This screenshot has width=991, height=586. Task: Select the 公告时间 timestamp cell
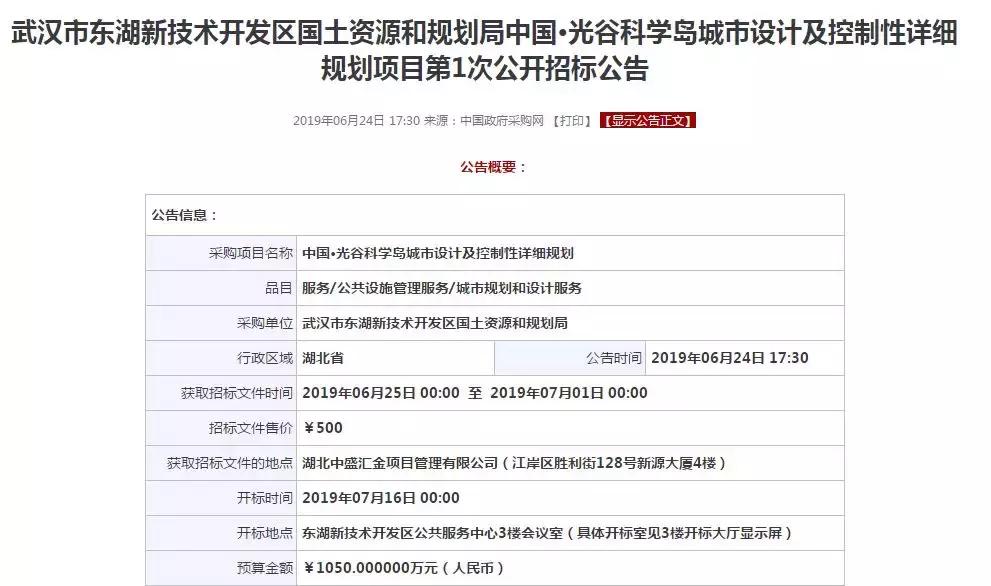[741, 358]
